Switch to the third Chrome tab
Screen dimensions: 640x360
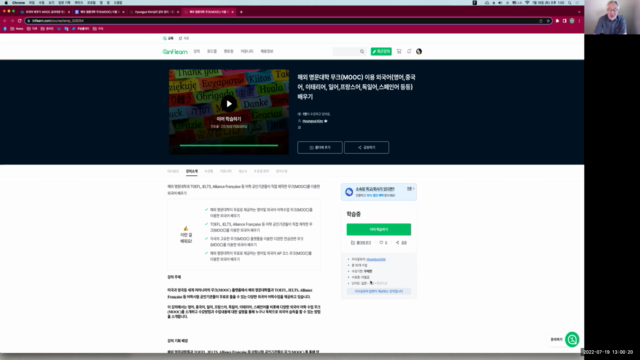pyautogui.click(x=154, y=12)
